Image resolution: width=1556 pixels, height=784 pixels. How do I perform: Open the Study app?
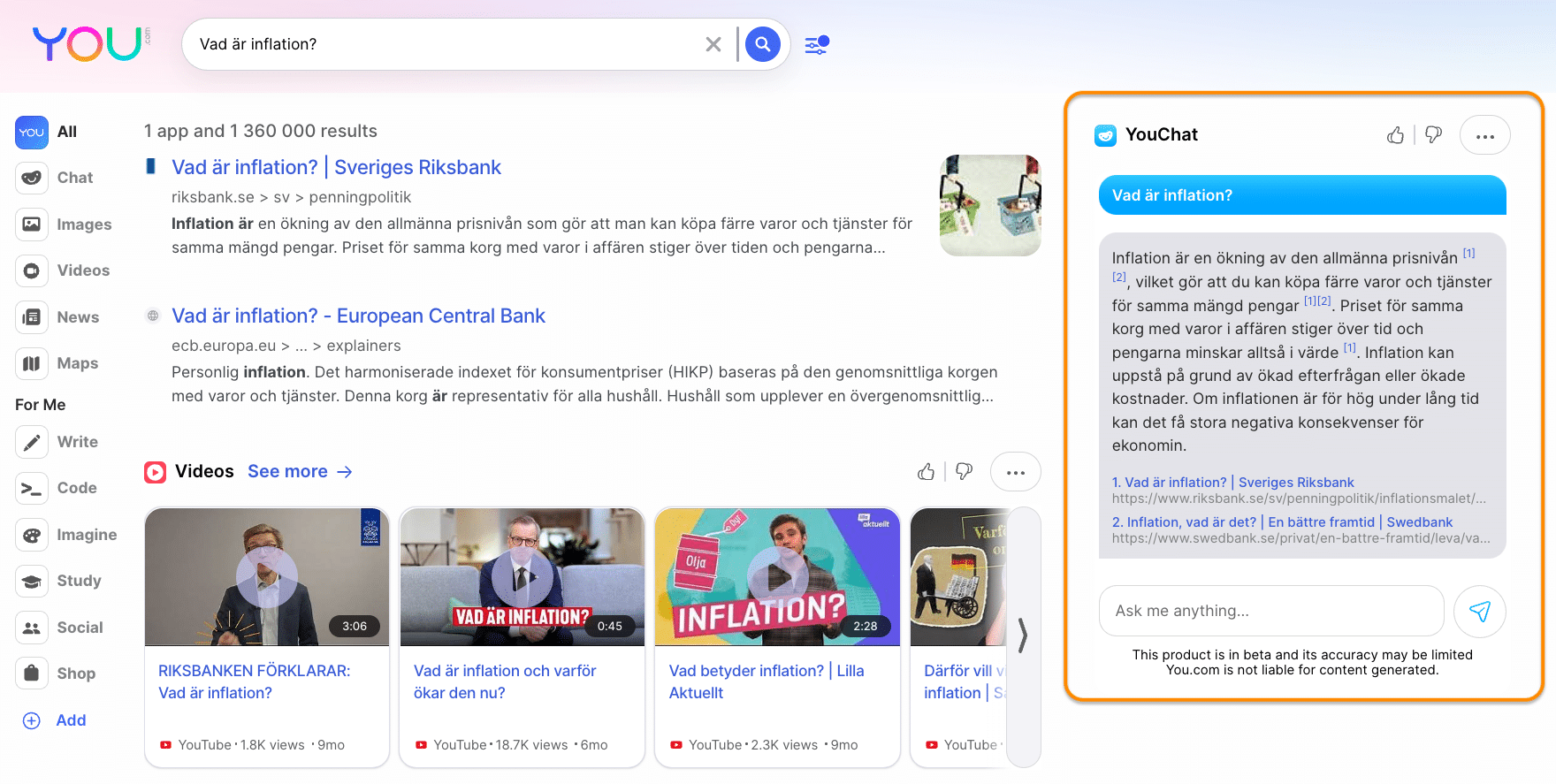coord(58,581)
